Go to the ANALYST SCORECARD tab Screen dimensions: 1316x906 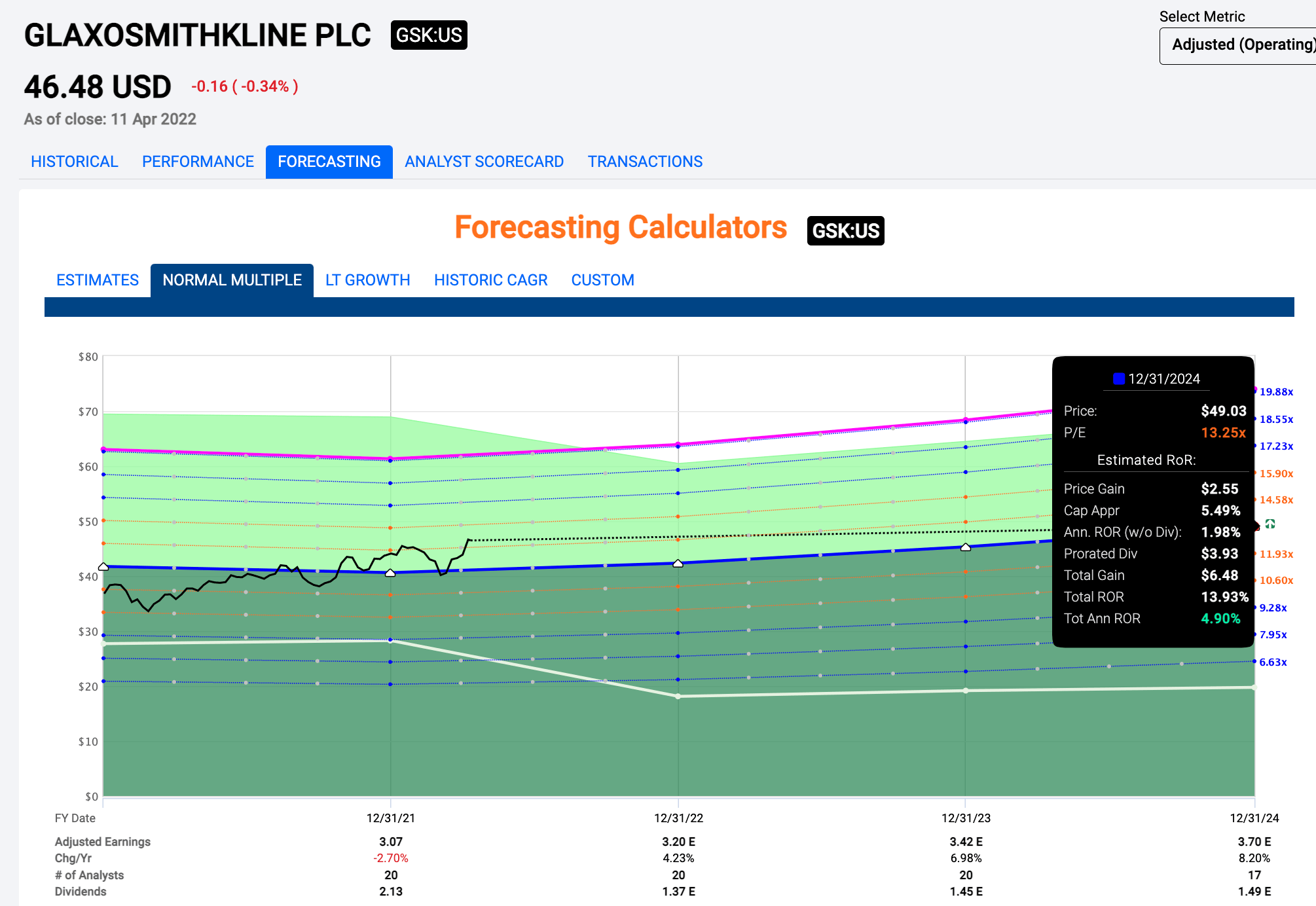(x=484, y=162)
